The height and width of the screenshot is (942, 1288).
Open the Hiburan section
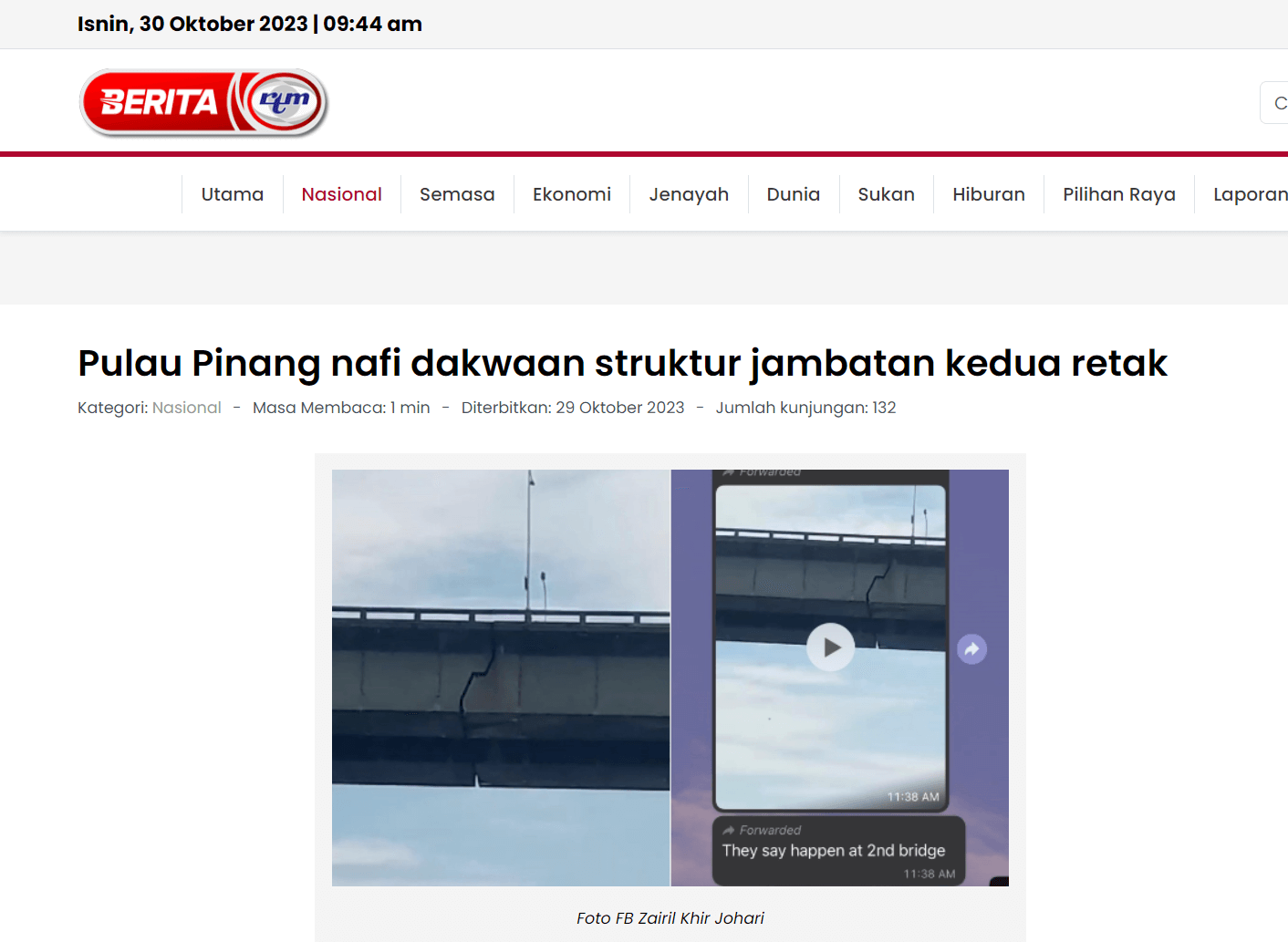click(x=988, y=194)
